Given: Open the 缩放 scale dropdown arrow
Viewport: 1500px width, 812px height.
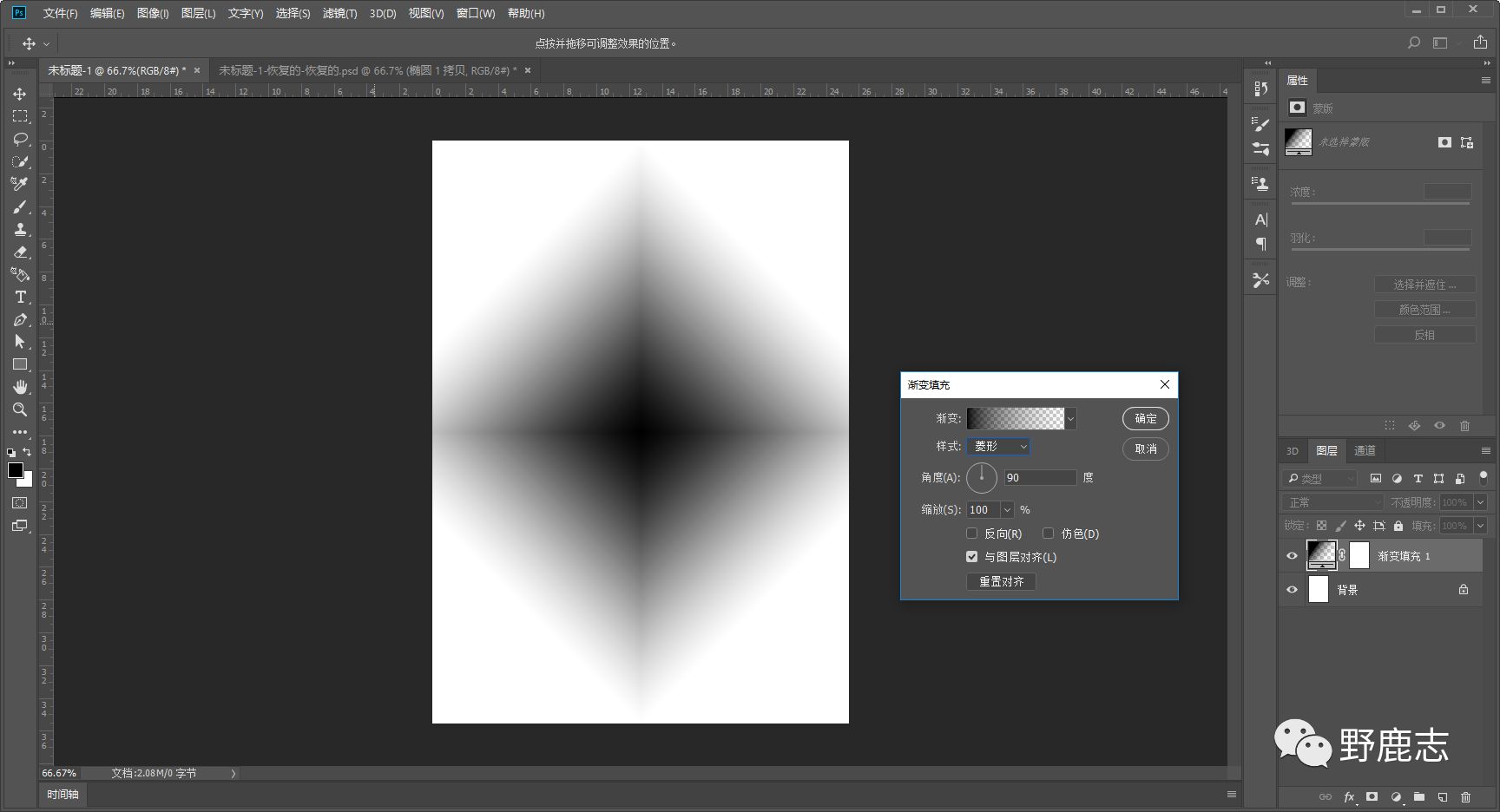Looking at the screenshot, I should click(x=1007, y=510).
